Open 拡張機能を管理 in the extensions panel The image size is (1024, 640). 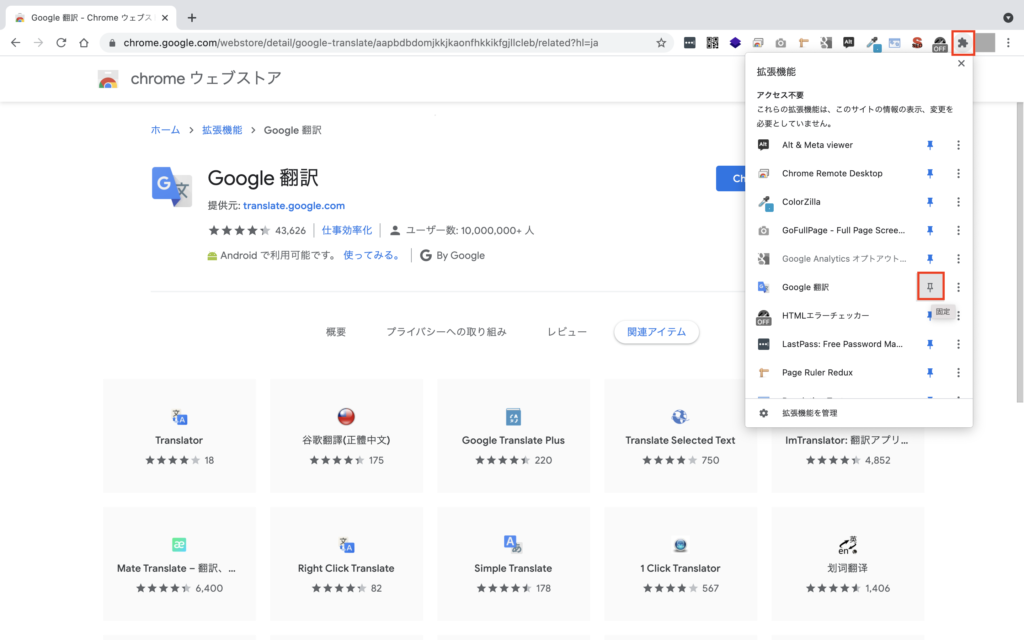tap(810, 413)
